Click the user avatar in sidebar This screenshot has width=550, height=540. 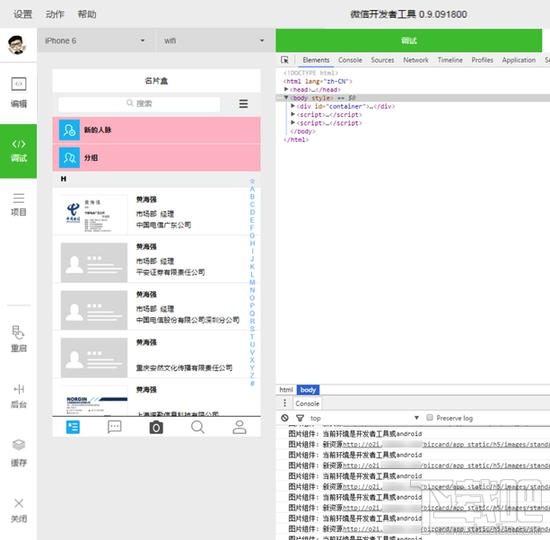(x=17, y=45)
